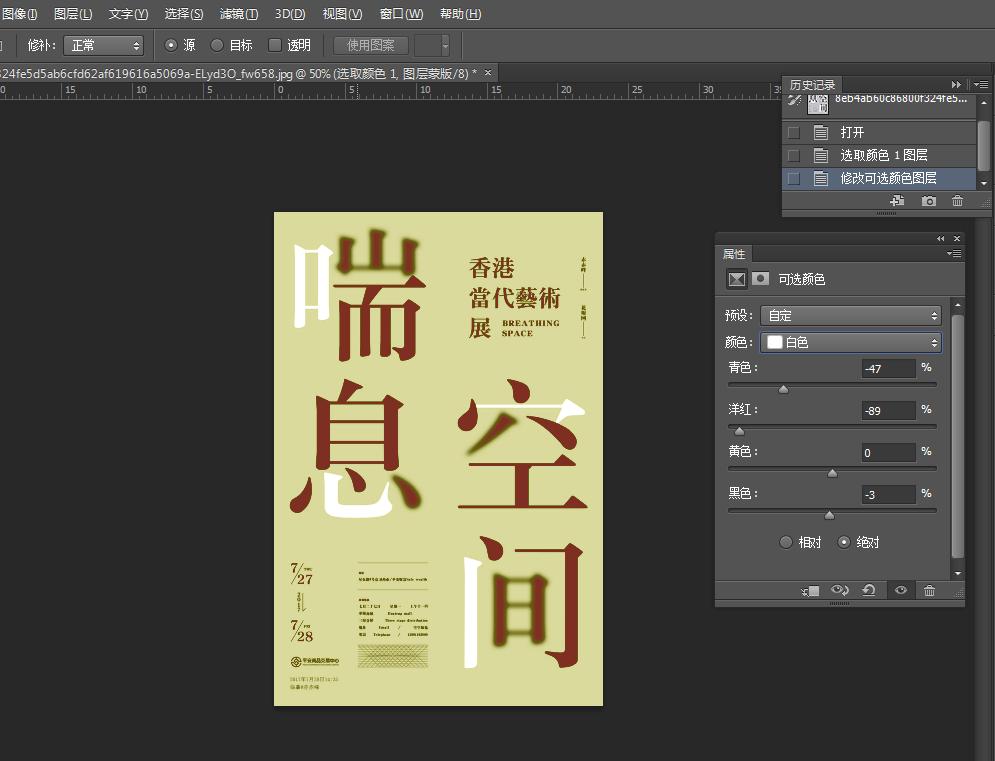Enable the 透明 checkbox in options bar
The height and width of the screenshot is (761, 995).
pos(272,45)
